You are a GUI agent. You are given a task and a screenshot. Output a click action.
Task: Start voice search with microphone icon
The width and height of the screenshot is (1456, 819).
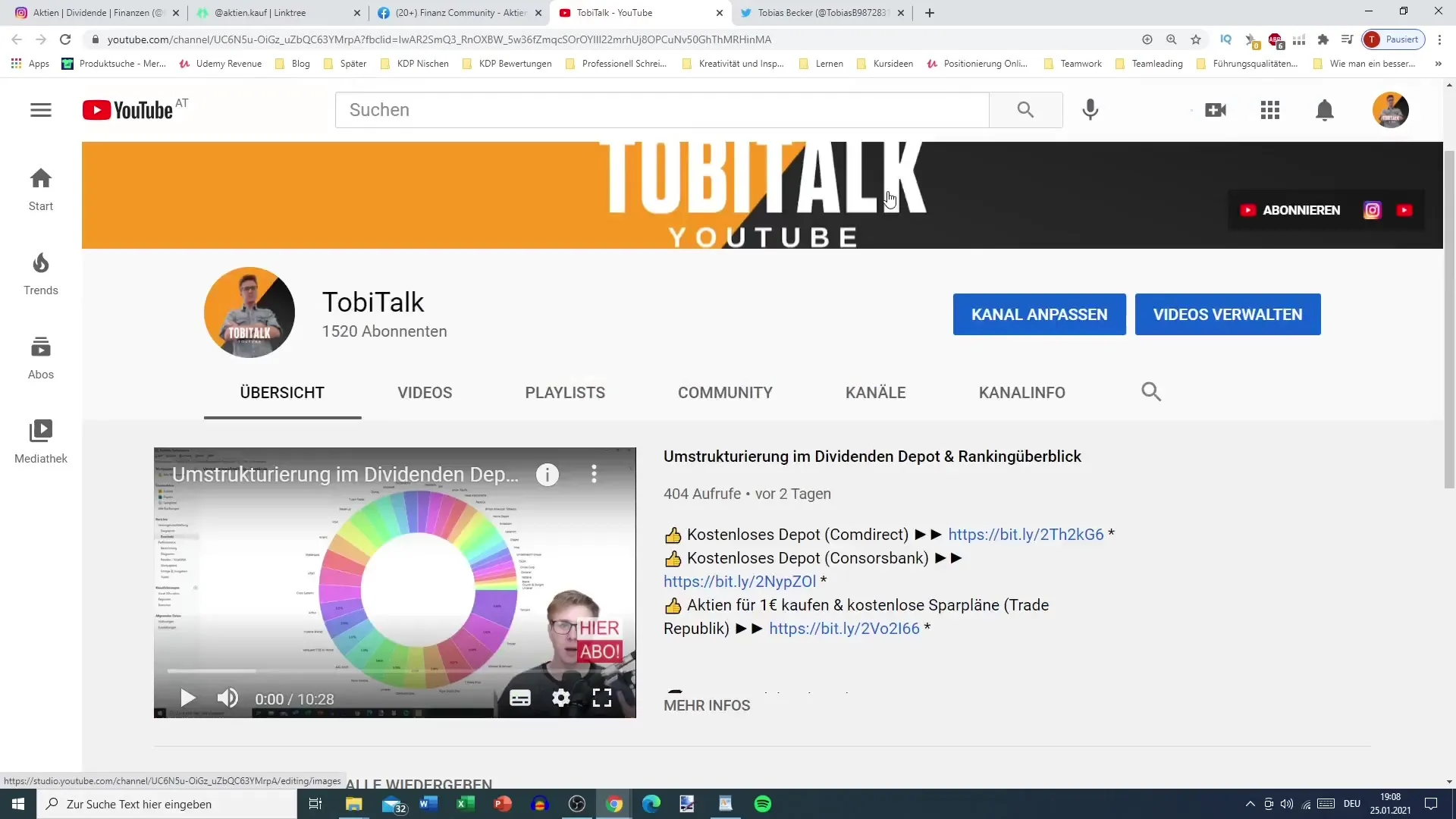pos(1090,110)
